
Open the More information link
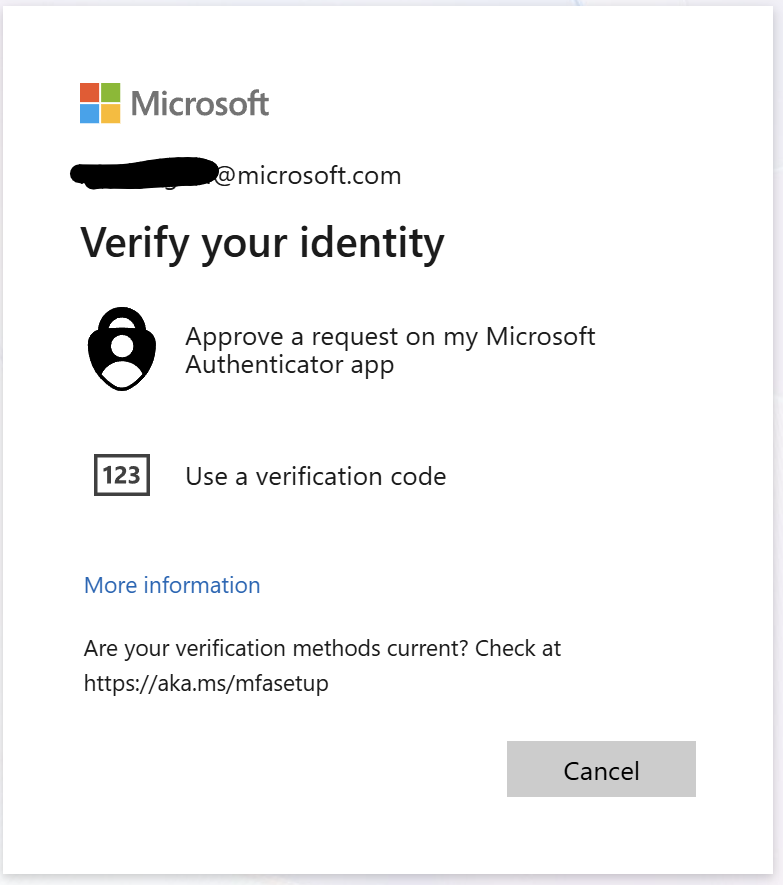coord(172,585)
